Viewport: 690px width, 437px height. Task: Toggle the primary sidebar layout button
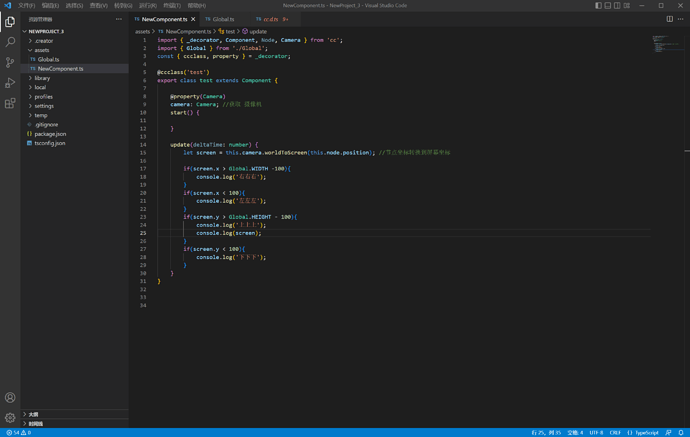point(598,5)
